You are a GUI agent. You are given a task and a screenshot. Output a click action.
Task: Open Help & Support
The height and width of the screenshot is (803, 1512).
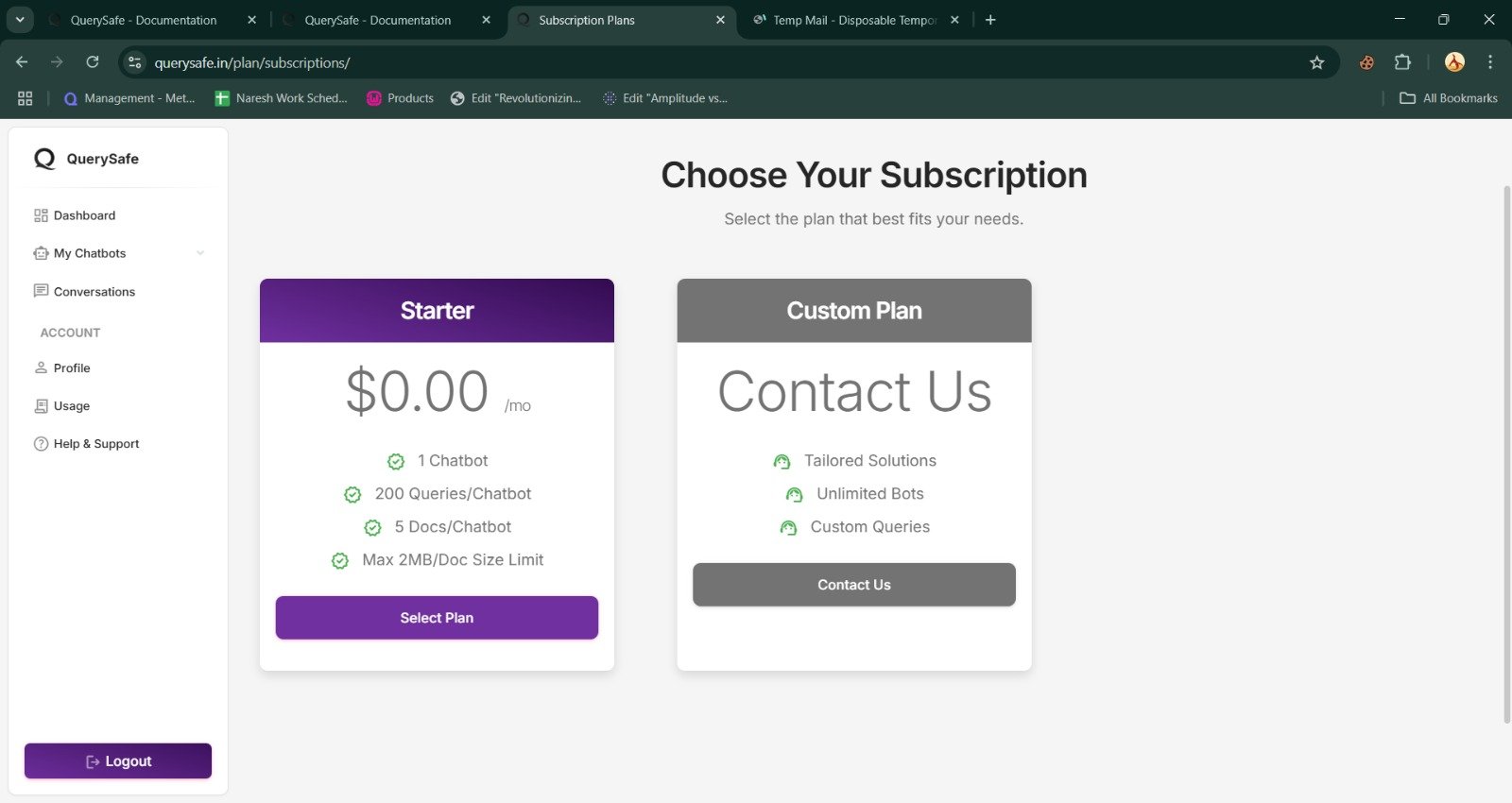click(x=95, y=444)
